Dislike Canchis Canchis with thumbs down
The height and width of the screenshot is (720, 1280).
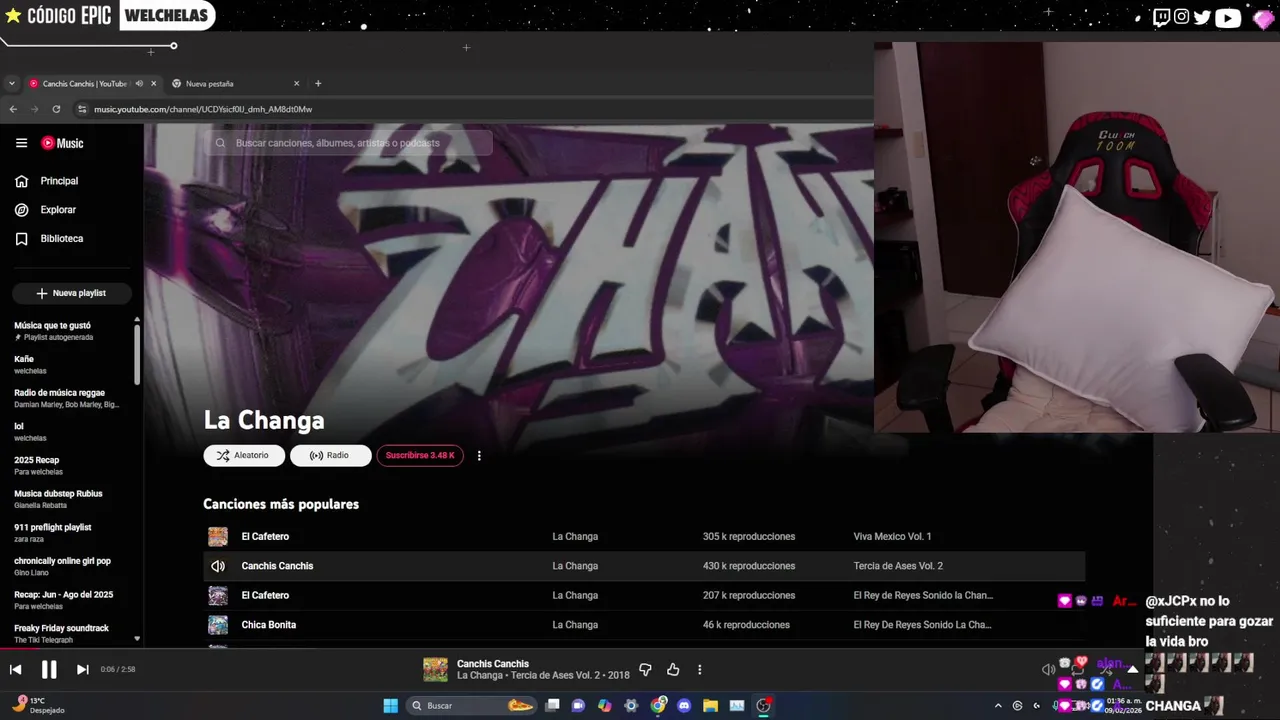pyautogui.click(x=645, y=669)
